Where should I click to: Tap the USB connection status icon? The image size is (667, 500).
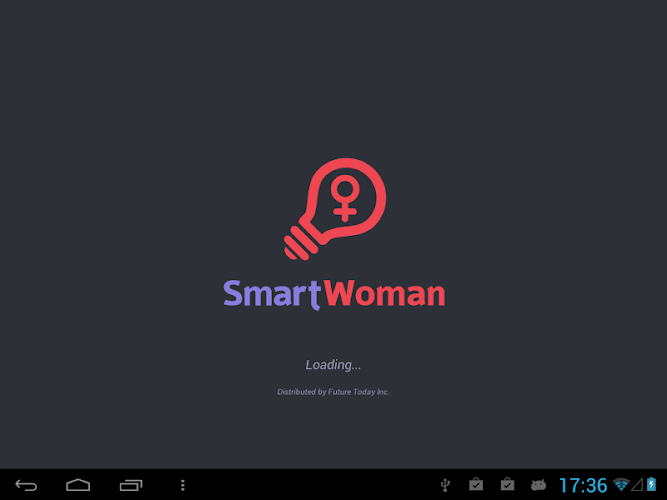click(445, 485)
